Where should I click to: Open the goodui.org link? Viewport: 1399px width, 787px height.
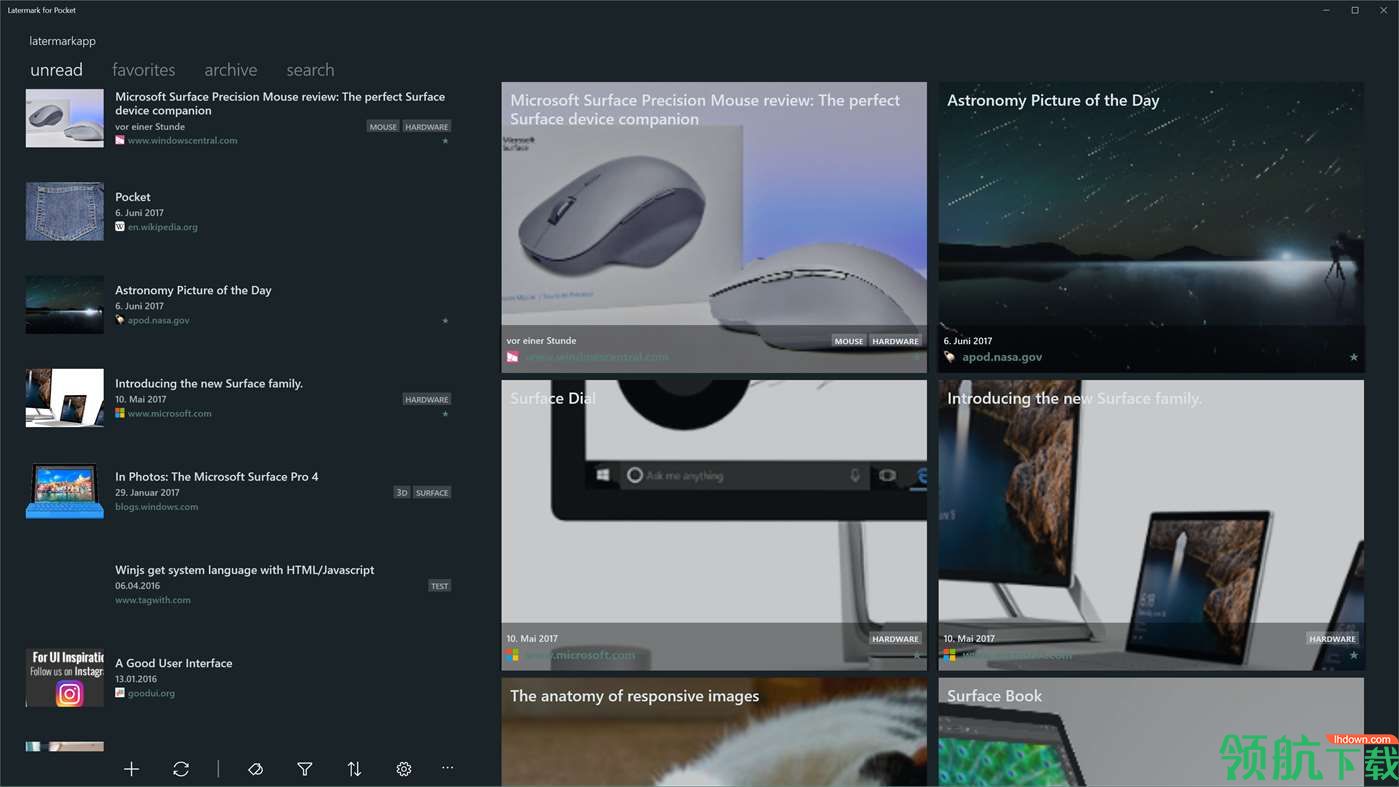pyautogui.click(x=152, y=693)
